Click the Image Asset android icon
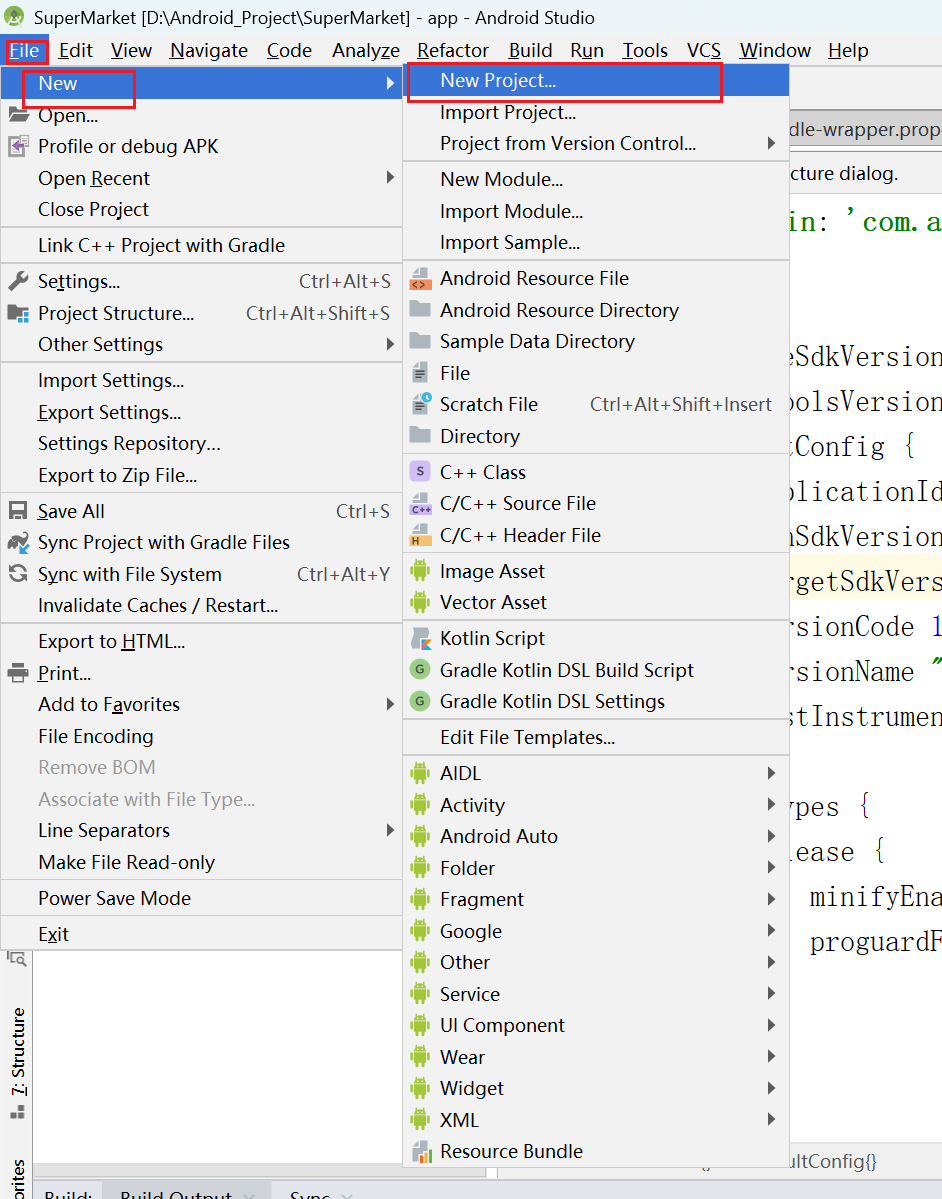Screen dimensions: 942x1199 [420, 571]
